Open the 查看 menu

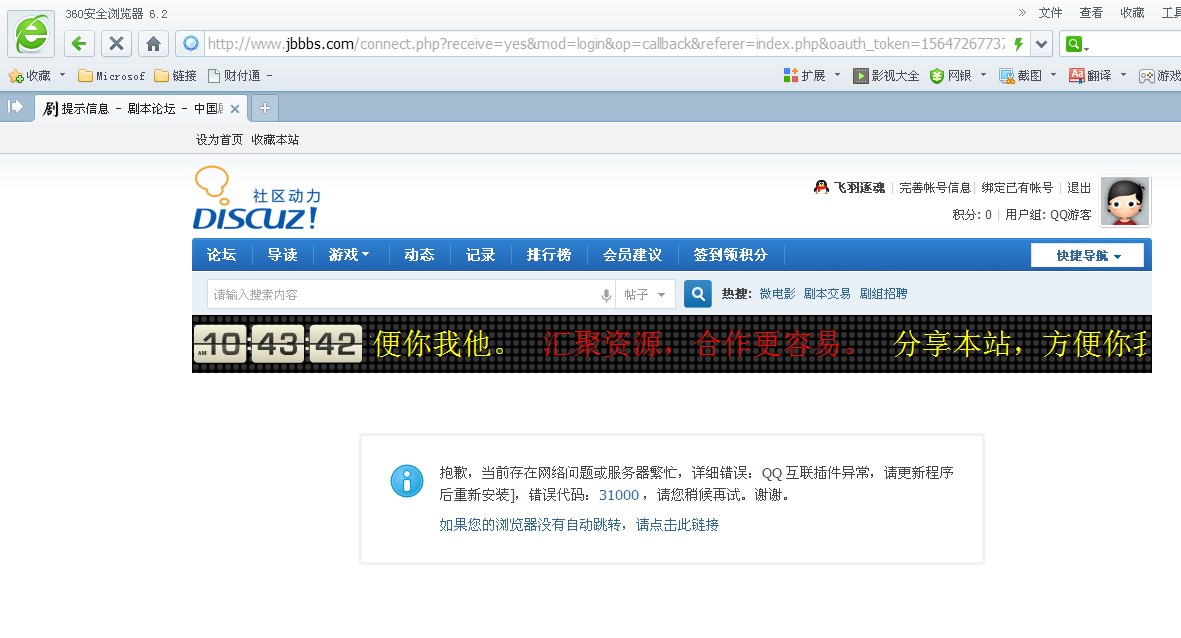[1091, 13]
